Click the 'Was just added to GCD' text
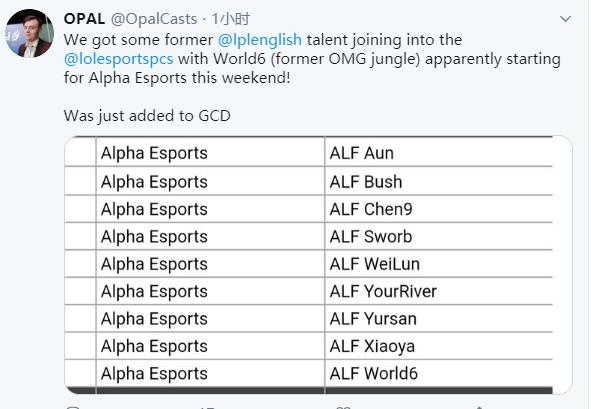The width and height of the screenshot is (591, 409). (x=147, y=116)
